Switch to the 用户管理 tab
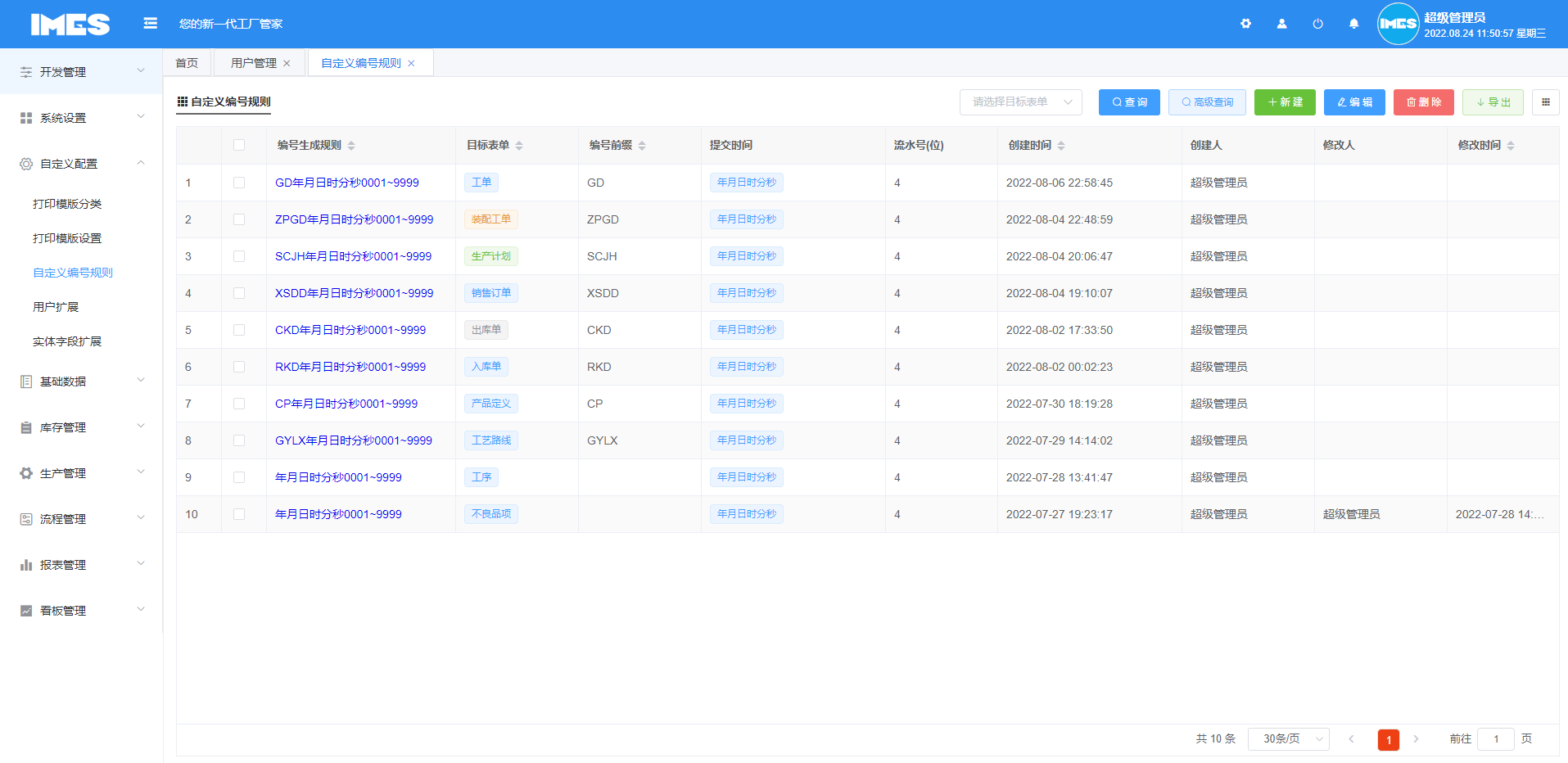 pos(254,63)
